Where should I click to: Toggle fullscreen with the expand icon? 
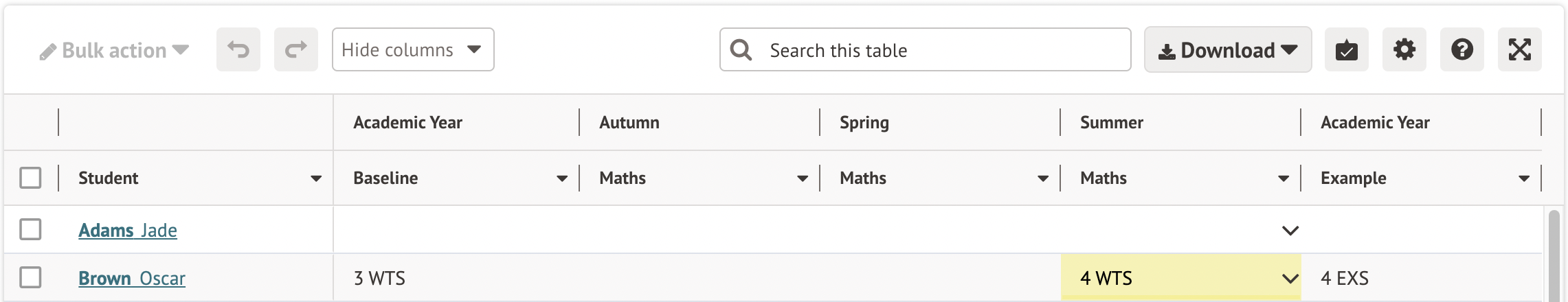1520,50
